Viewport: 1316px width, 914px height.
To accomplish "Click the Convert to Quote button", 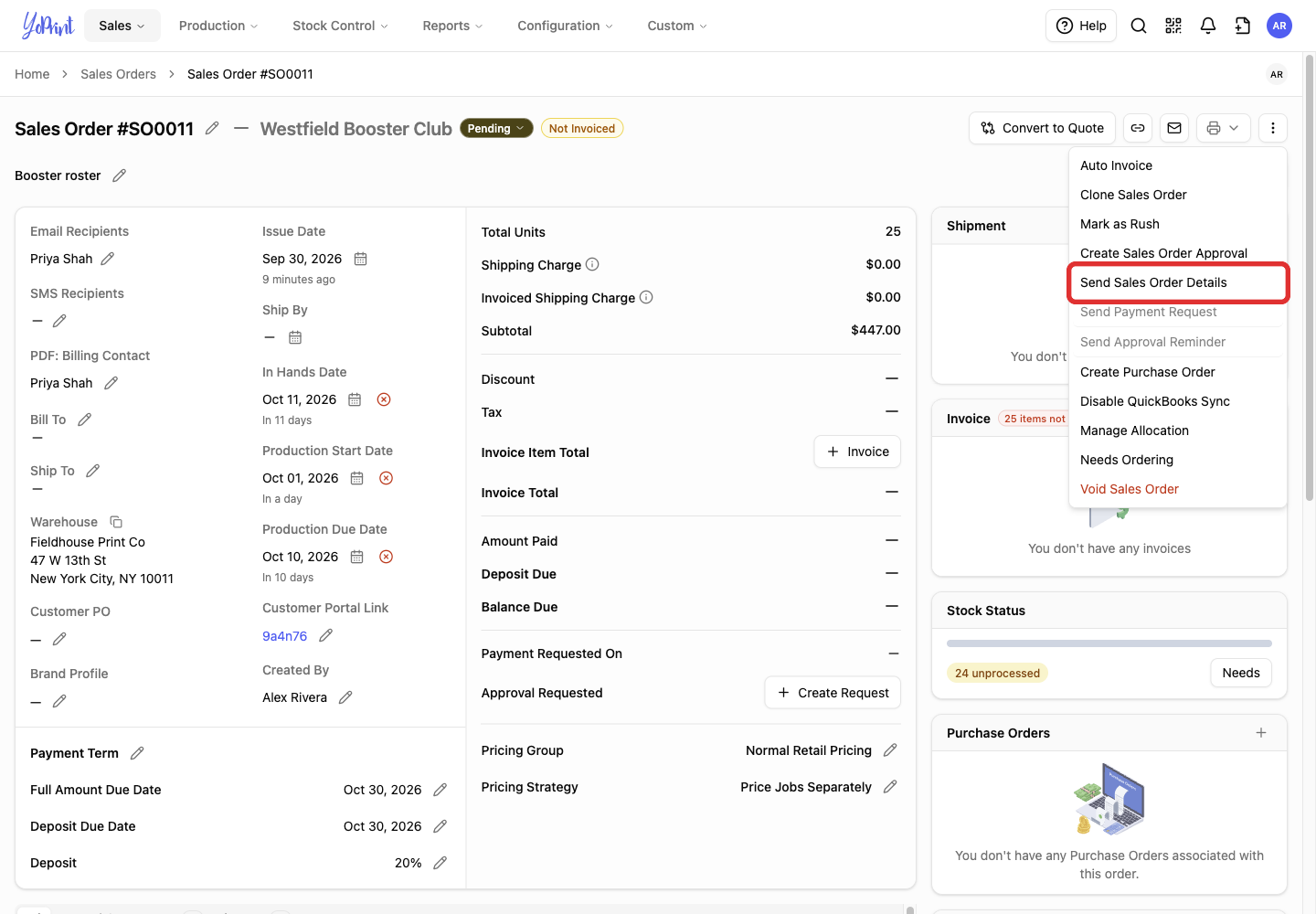I will coord(1042,128).
